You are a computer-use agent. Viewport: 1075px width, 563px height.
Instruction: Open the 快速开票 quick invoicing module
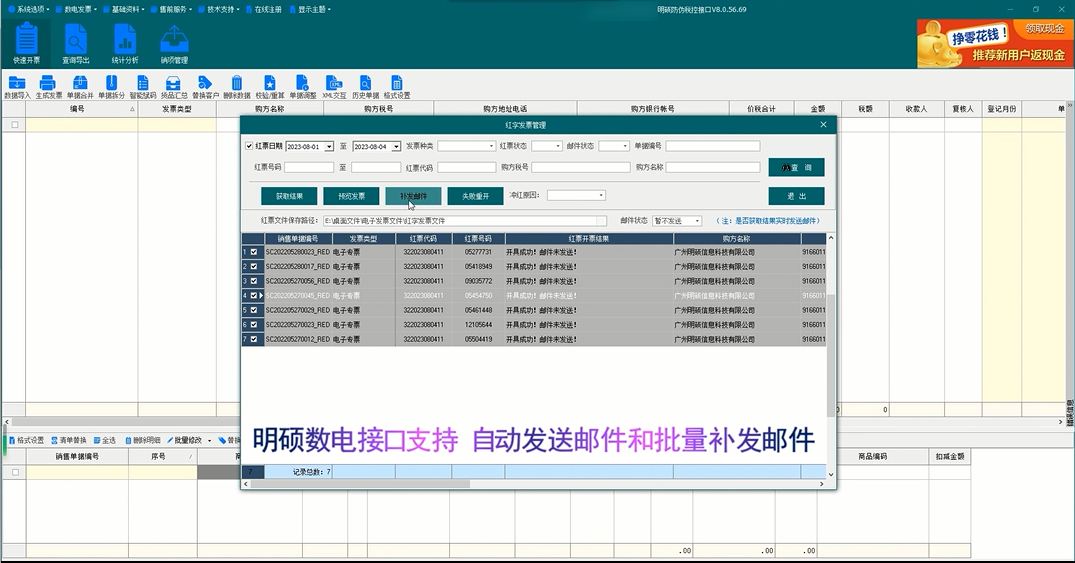[x=27, y=44]
